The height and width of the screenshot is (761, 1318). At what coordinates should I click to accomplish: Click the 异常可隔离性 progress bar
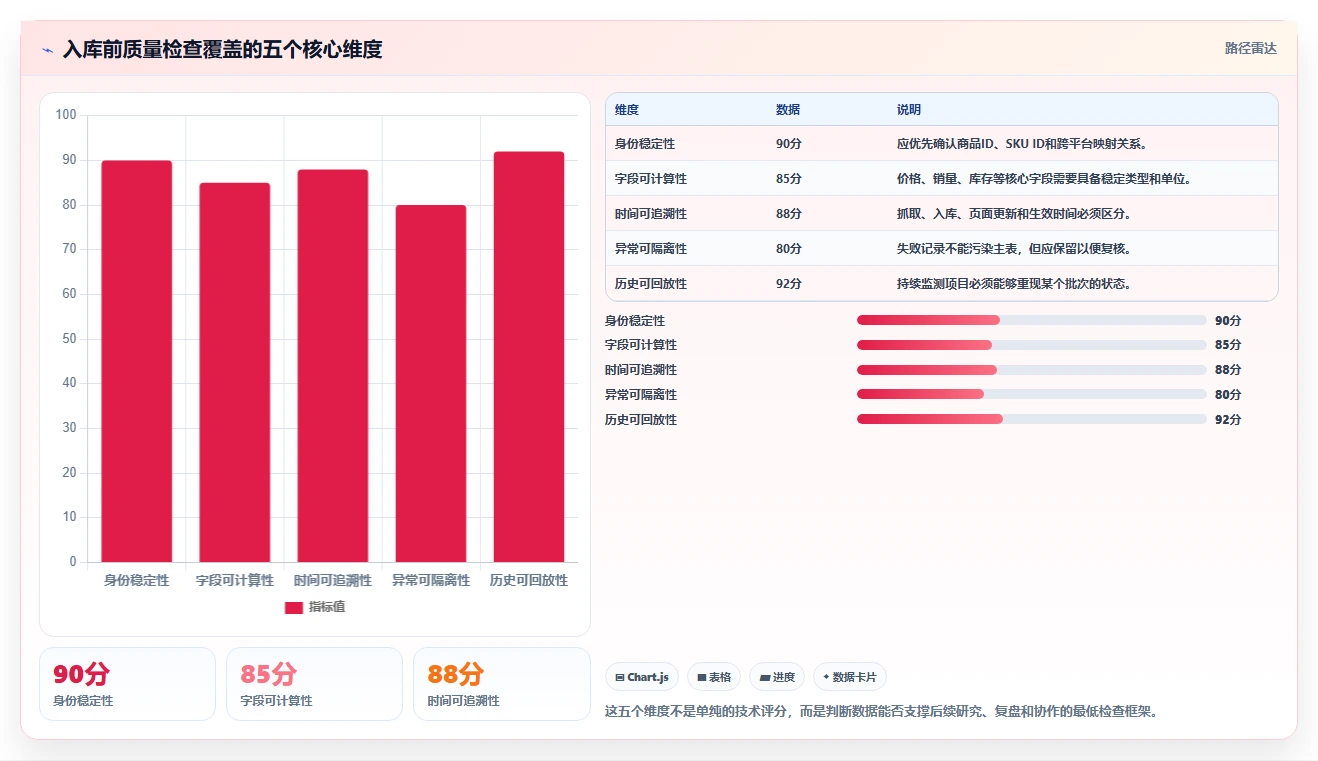click(x=1032, y=394)
